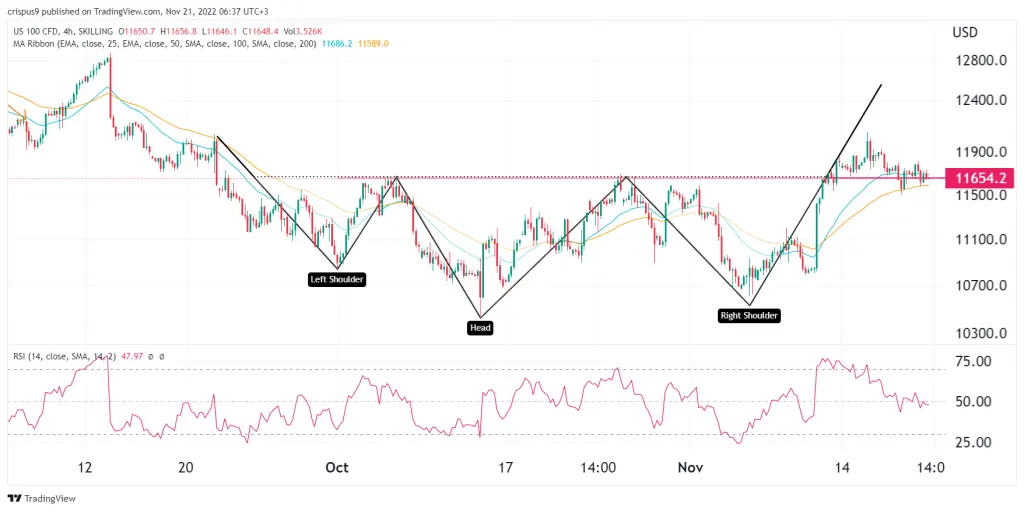The height and width of the screenshot is (511, 1024).
Task: Click the teal MA value 11686.2
Action: tap(335, 44)
